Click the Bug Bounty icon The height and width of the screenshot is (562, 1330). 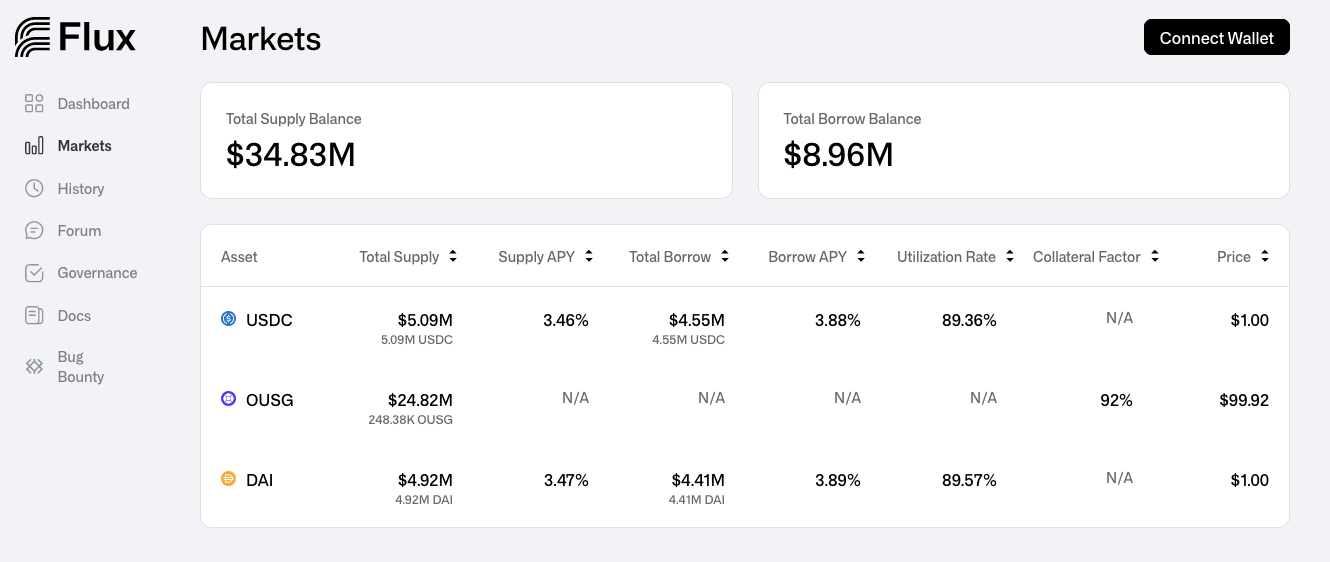pyautogui.click(x=34, y=366)
